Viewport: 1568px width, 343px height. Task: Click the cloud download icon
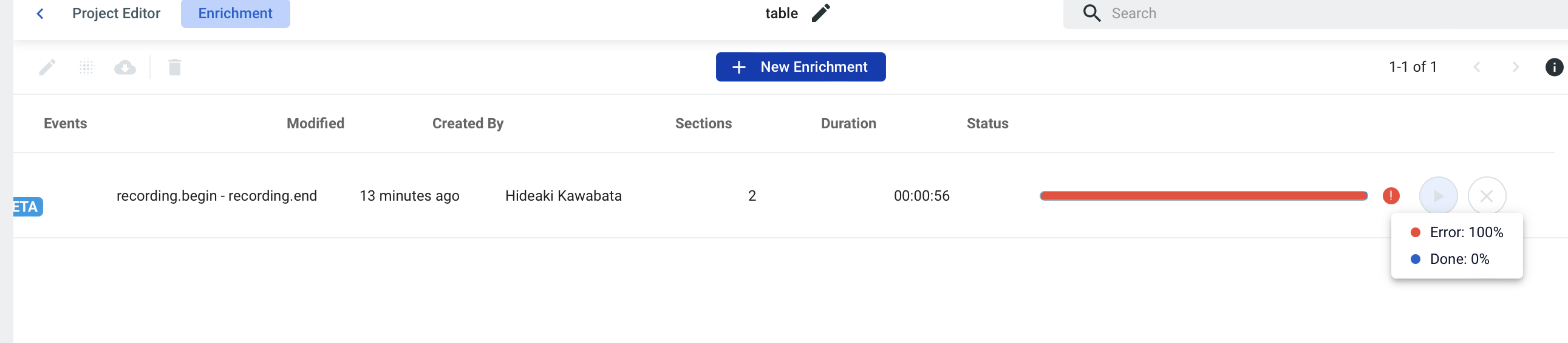click(124, 67)
